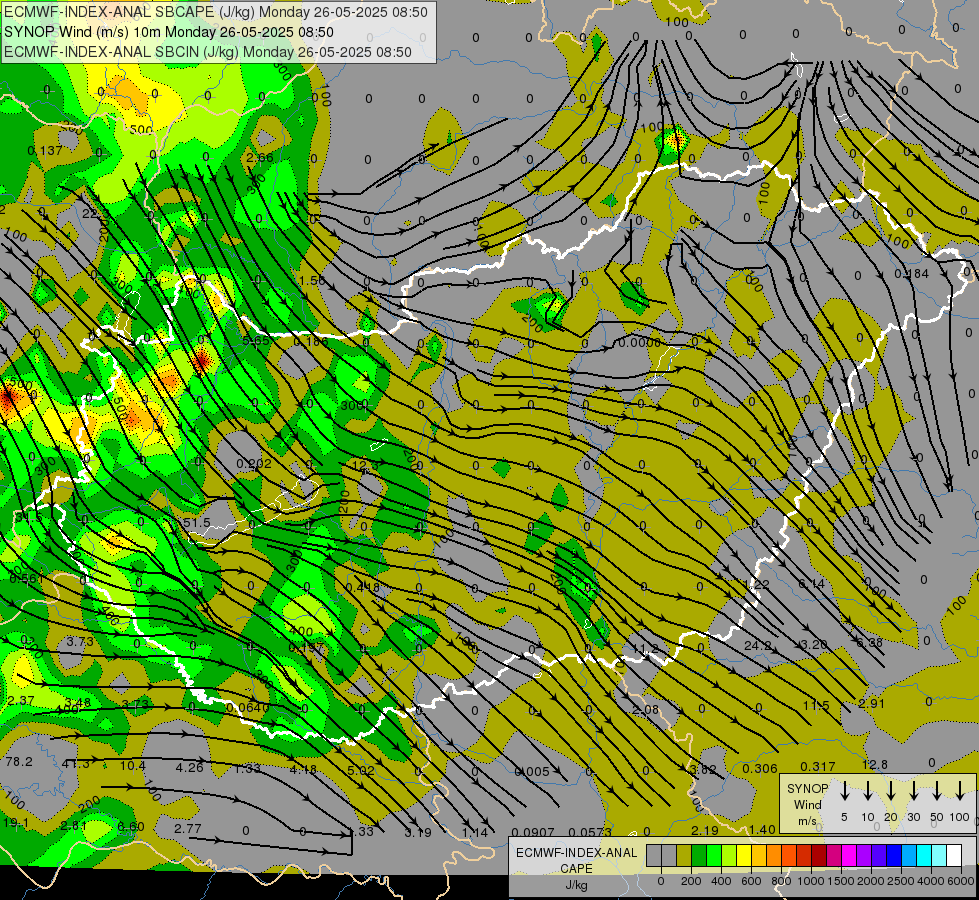Click map value '3.82'
This screenshot has width=979, height=900.
(703, 769)
